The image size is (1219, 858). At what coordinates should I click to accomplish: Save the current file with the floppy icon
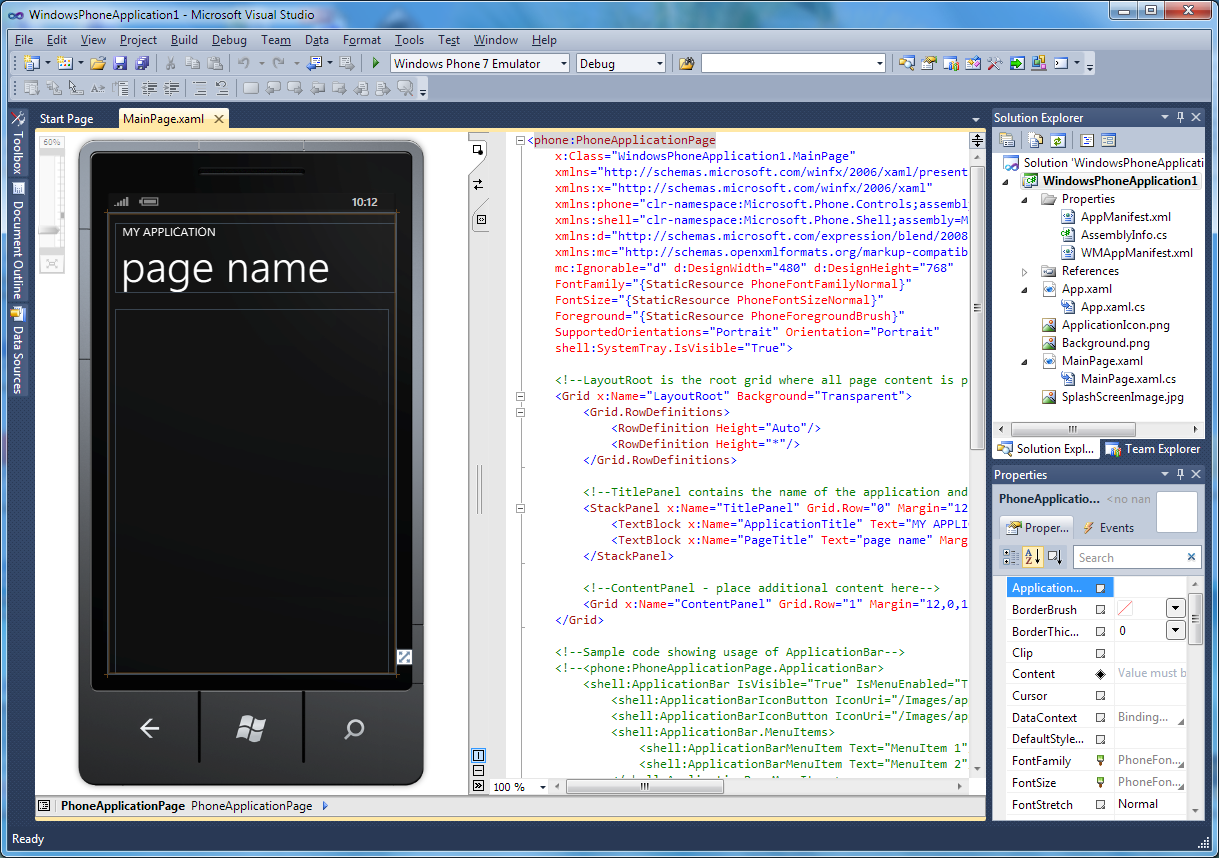click(x=121, y=63)
